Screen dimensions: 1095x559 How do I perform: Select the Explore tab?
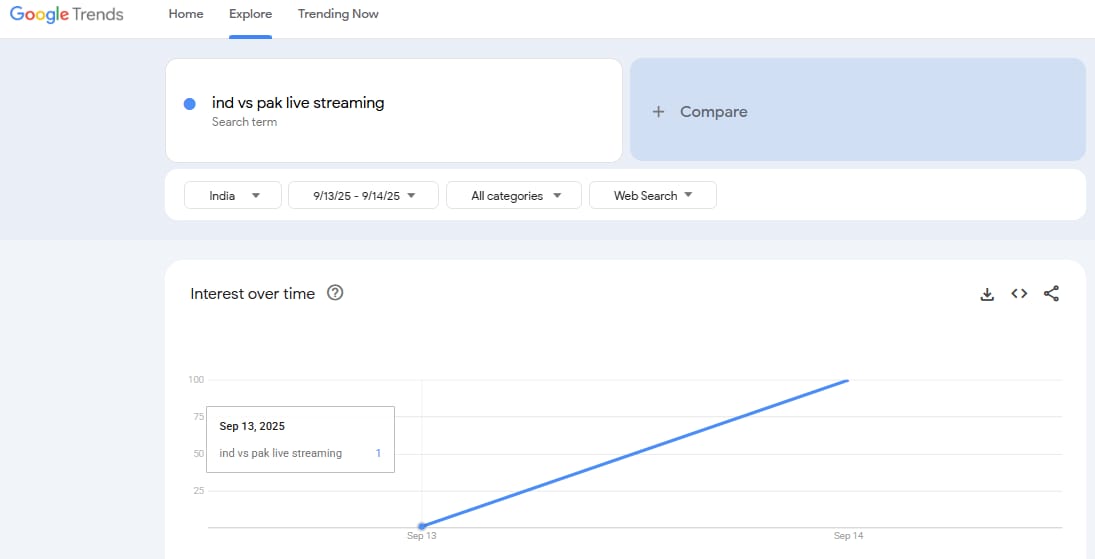[x=251, y=14]
